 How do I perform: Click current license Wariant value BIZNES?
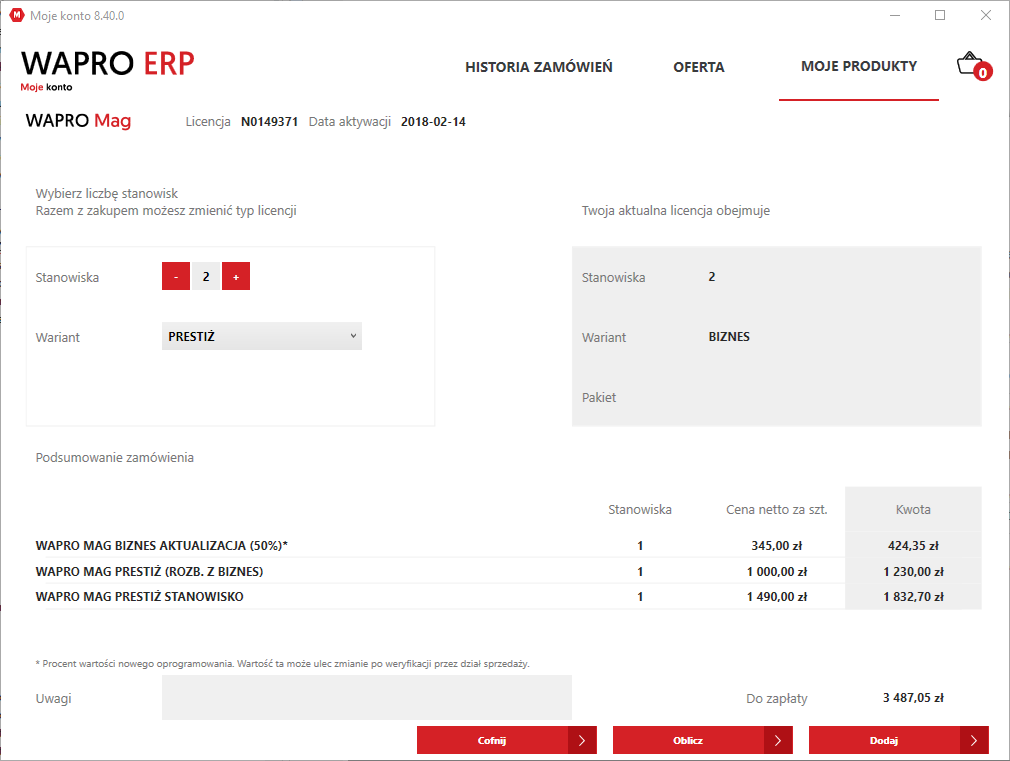(729, 337)
